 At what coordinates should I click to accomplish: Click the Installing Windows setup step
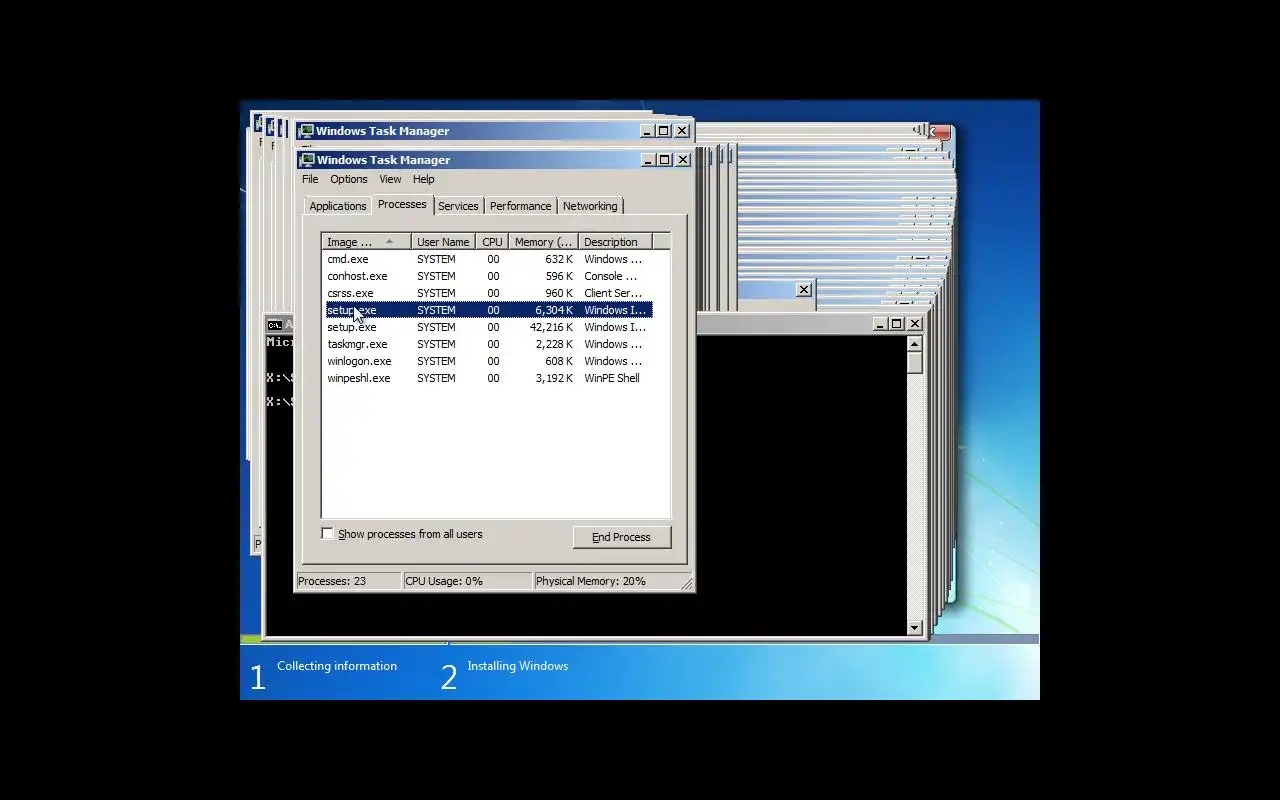click(x=517, y=666)
